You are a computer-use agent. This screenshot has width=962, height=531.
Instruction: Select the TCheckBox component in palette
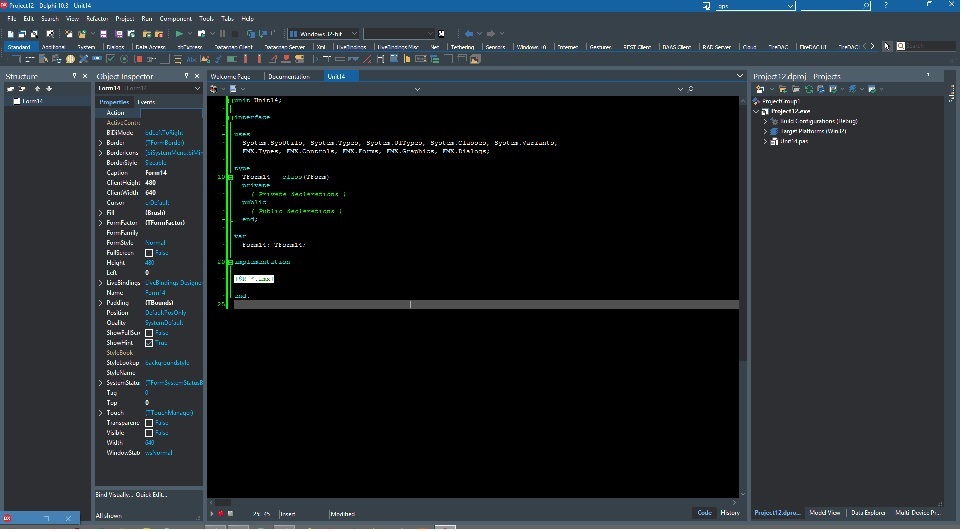coord(110,59)
